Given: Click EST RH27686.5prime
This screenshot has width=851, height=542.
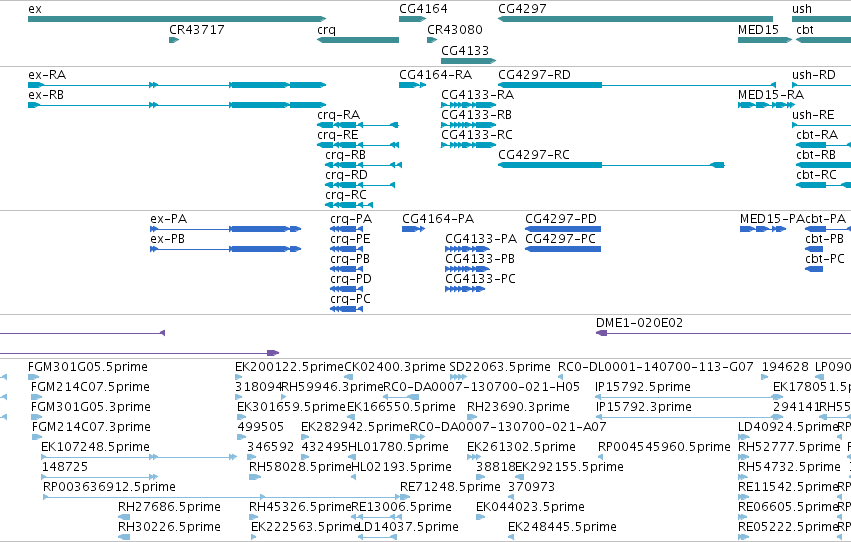Looking at the screenshot, I should (124, 517).
